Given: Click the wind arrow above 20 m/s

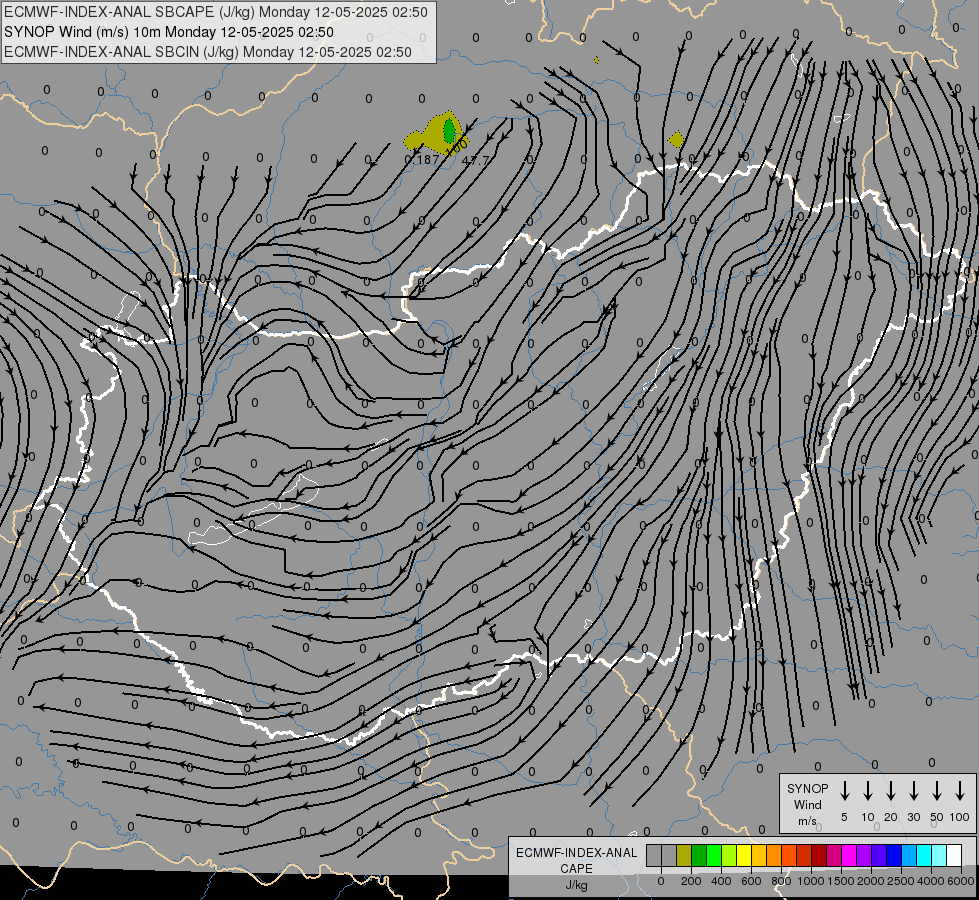Looking at the screenshot, I should click(x=891, y=791).
